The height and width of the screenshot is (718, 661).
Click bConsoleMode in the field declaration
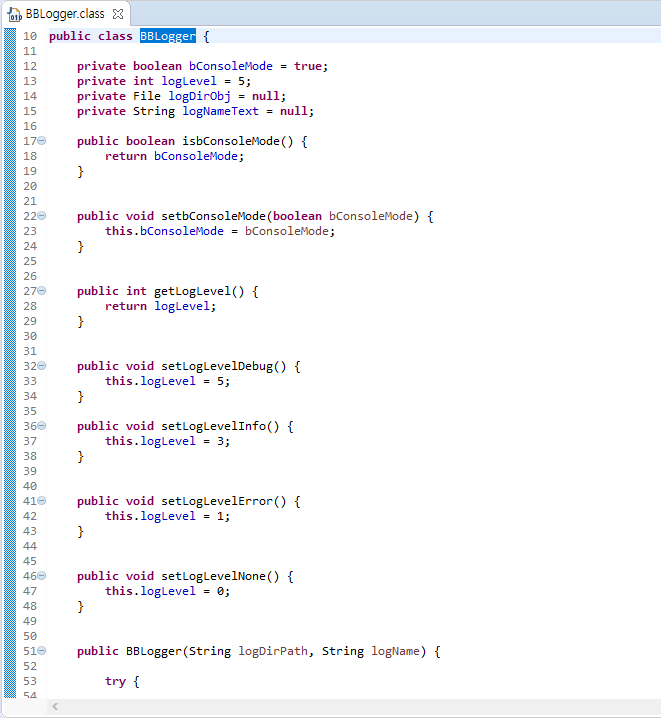tap(230, 66)
